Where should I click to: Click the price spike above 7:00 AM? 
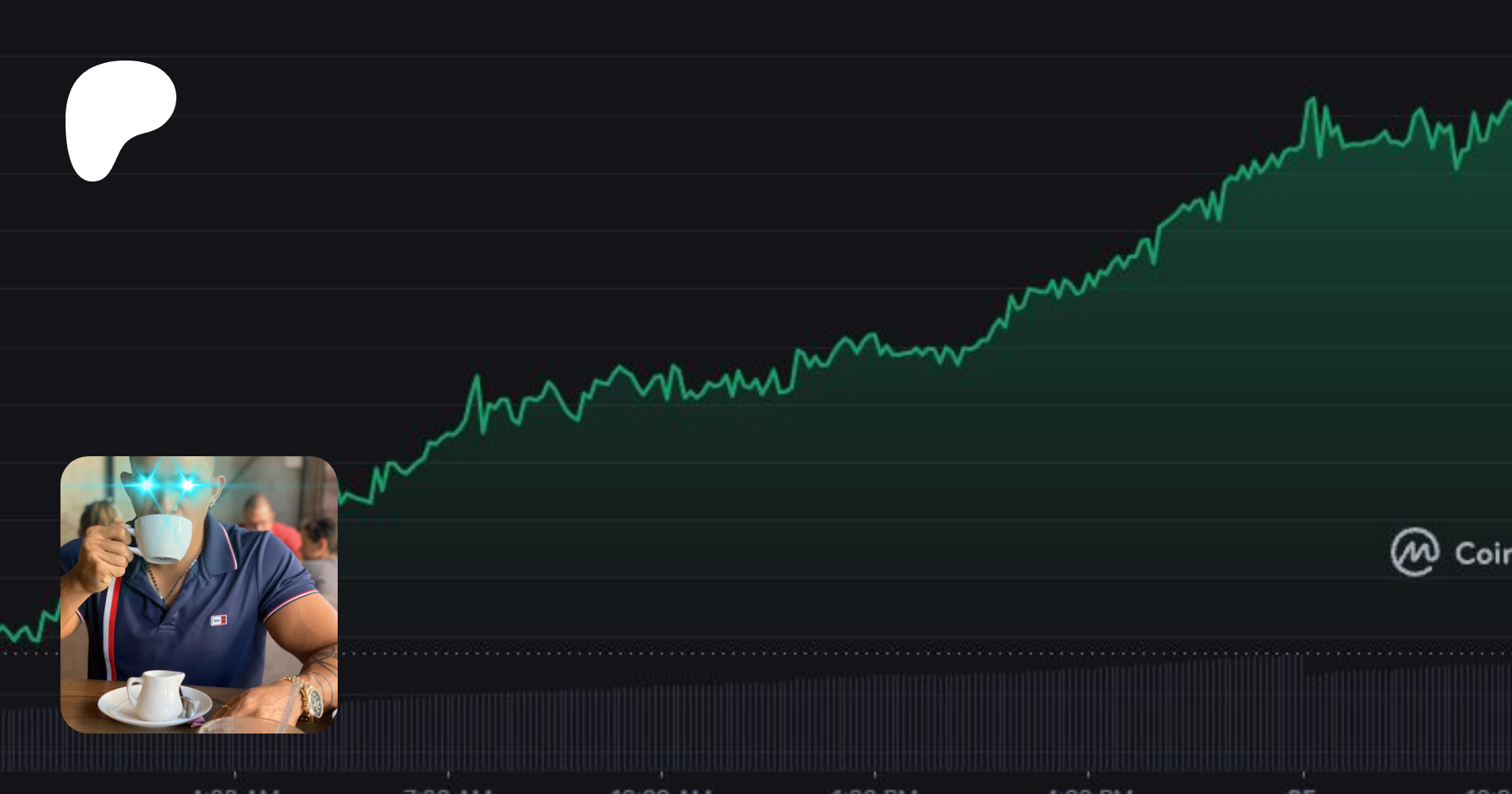[476, 377]
